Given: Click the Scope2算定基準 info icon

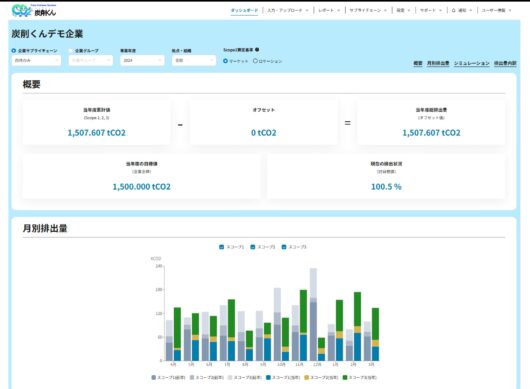Looking at the screenshot, I should pos(257,50).
